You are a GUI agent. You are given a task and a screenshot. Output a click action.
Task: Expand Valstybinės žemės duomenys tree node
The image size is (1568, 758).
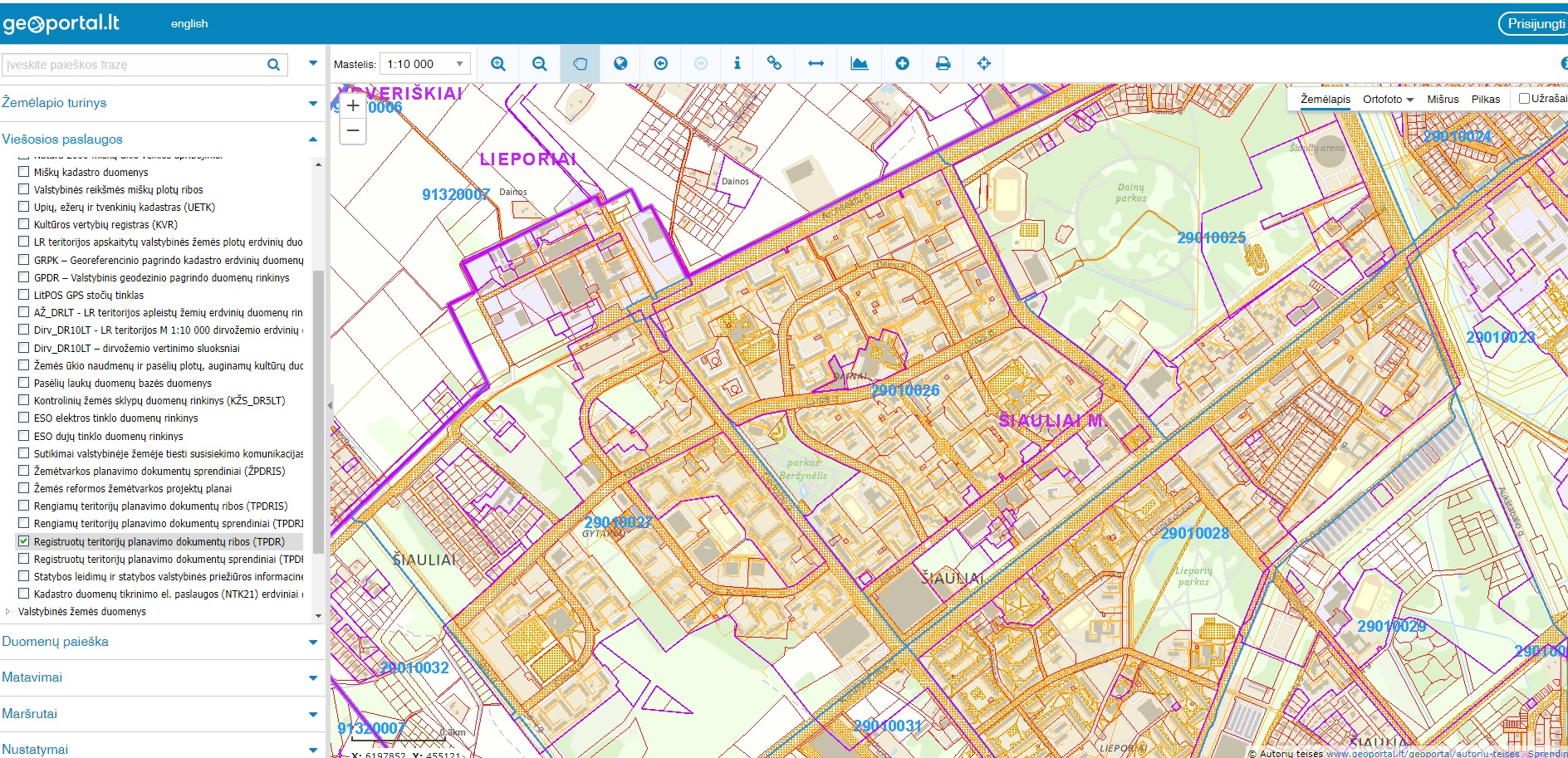[x=8, y=611]
